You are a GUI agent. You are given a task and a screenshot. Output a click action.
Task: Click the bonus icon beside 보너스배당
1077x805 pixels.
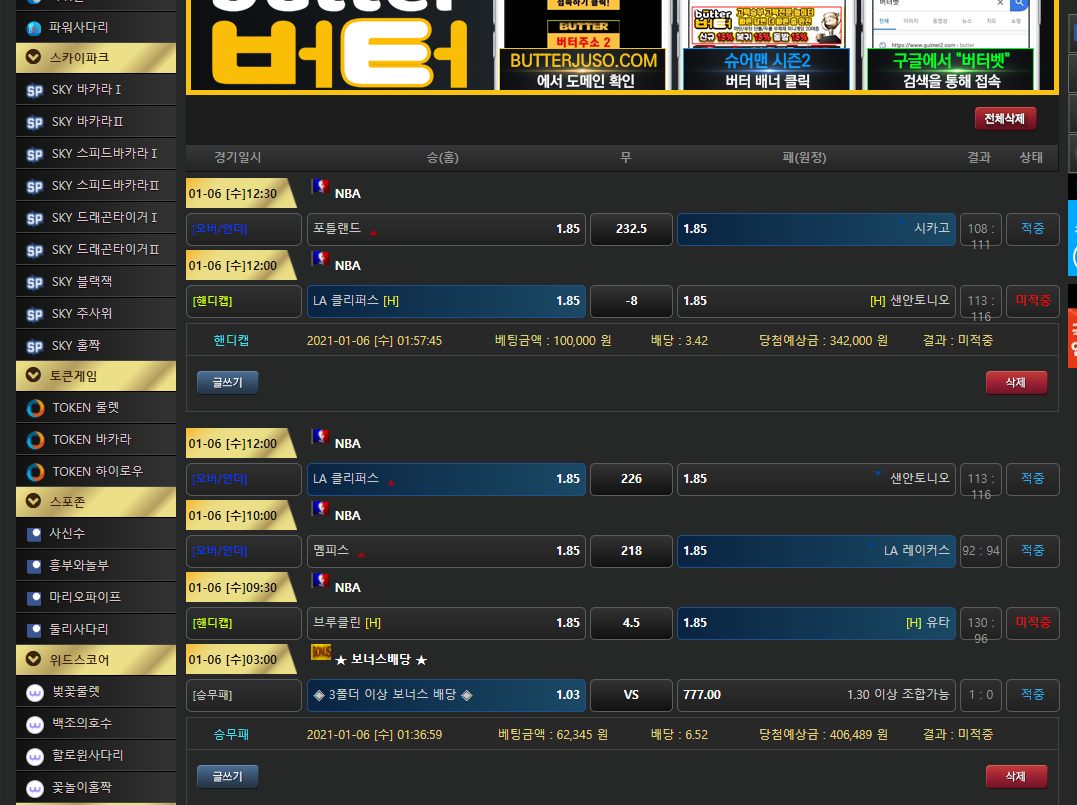[321, 653]
